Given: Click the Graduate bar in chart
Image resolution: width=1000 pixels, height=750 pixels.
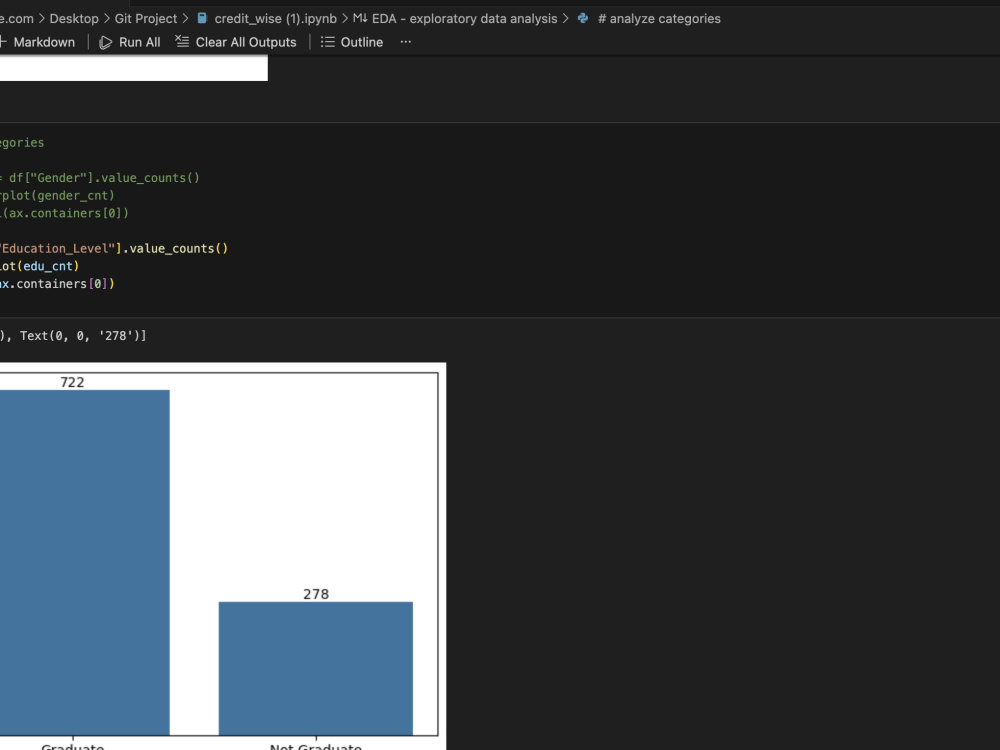Looking at the screenshot, I should tap(85, 562).
